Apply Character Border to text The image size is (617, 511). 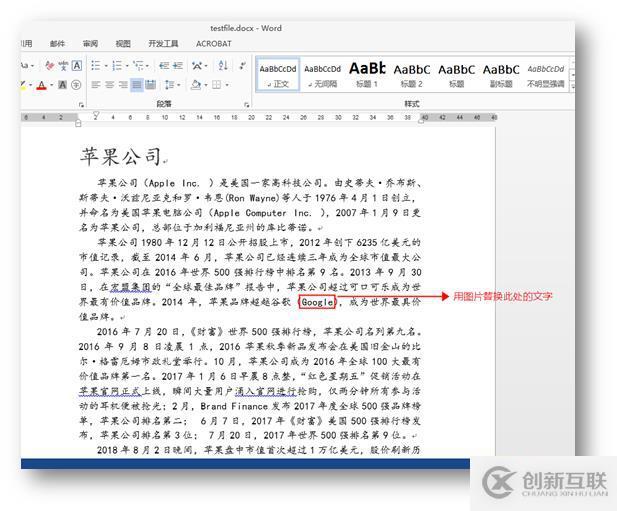click(x=77, y=65)
